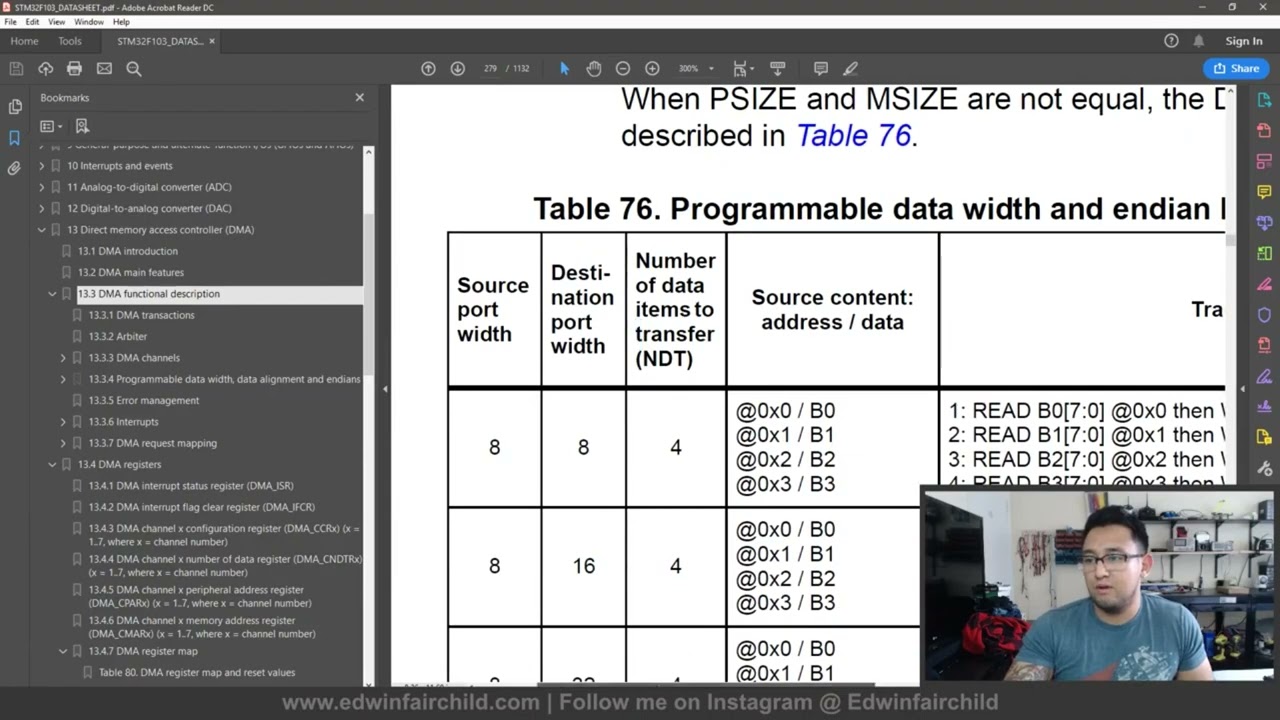Go to next page arrow
Screen dimensions: 1280x720
457,68
